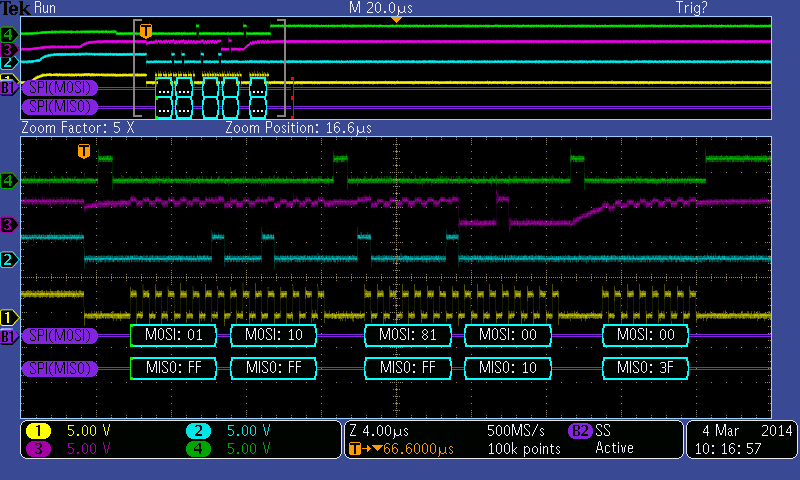Click the SS Active trigger readout
This screenshot has height=480, width=800.
[614, 439]
